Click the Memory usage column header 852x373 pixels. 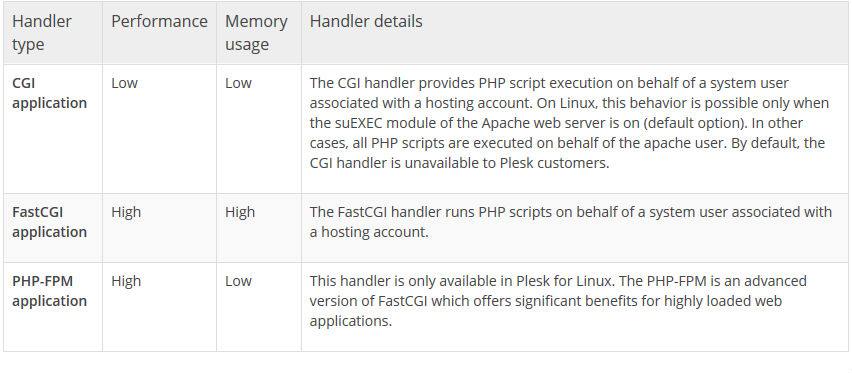click(256, 33)
